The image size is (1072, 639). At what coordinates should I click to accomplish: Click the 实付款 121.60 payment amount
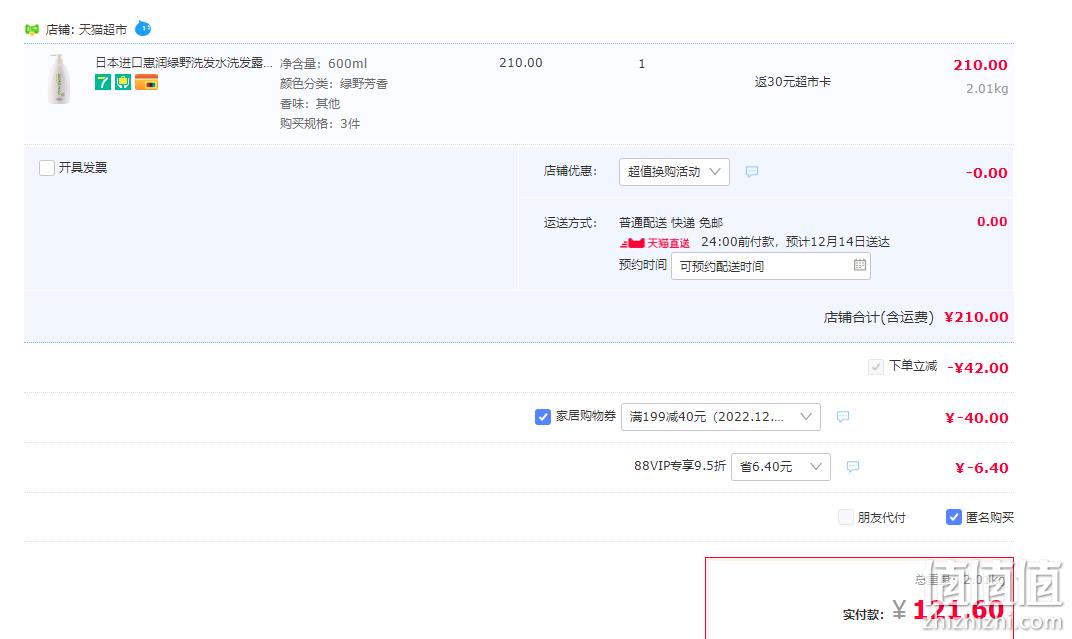(x=958, y=610)
